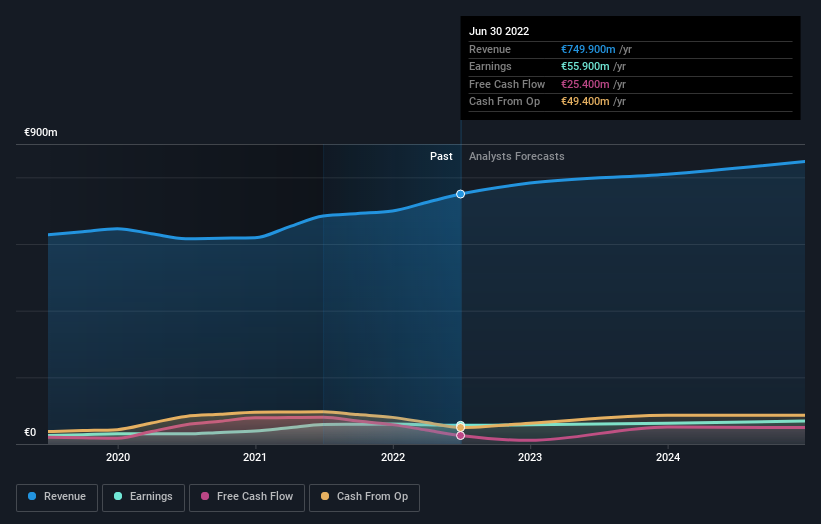Image resolution: width=821 pixels, height=524 pixels.
Task: Click the 'Past' label on chart
Action: coord(441,156)
